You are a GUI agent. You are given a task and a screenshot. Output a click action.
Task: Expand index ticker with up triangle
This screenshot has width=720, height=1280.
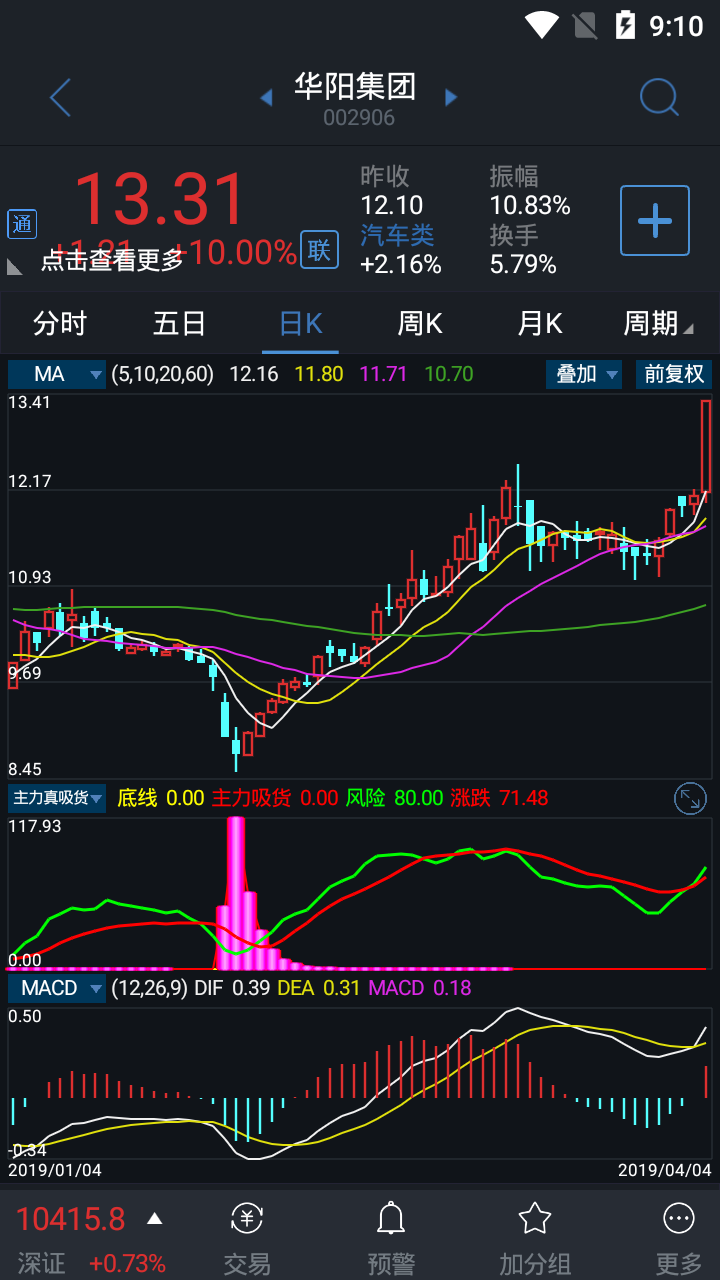[154, 1218]
